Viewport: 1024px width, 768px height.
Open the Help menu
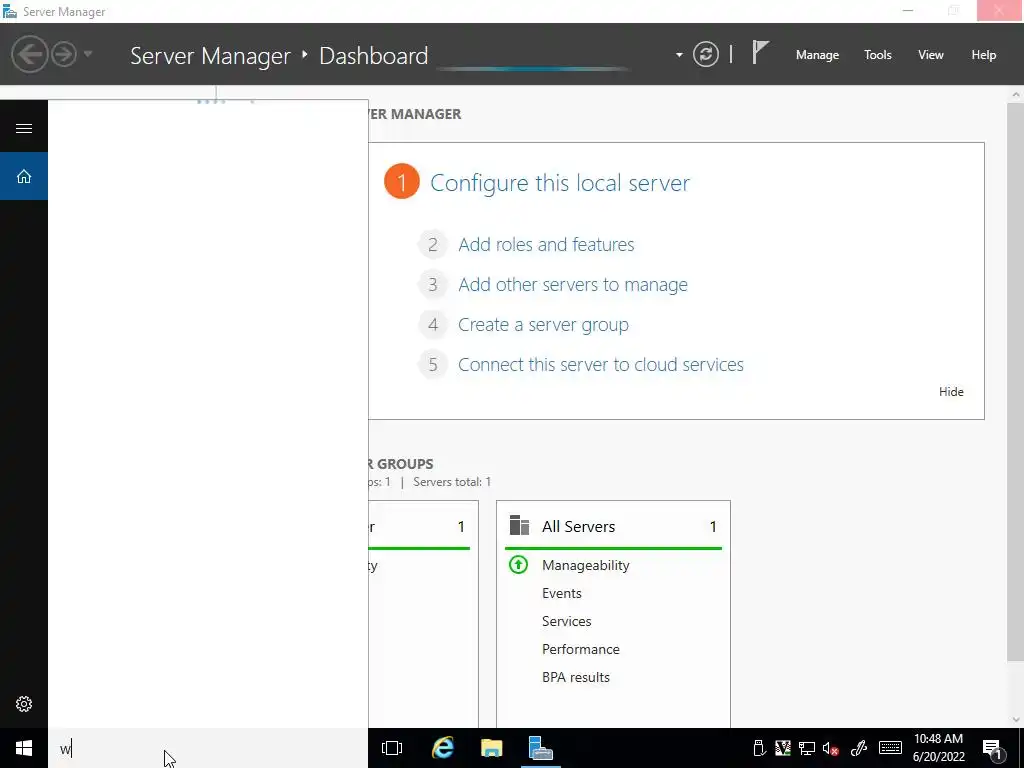[x=984, y=55]
